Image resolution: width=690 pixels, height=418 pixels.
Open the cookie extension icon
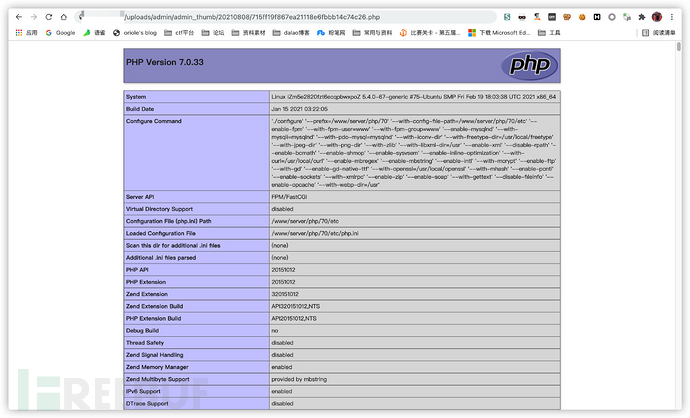[x=582, y=17]
